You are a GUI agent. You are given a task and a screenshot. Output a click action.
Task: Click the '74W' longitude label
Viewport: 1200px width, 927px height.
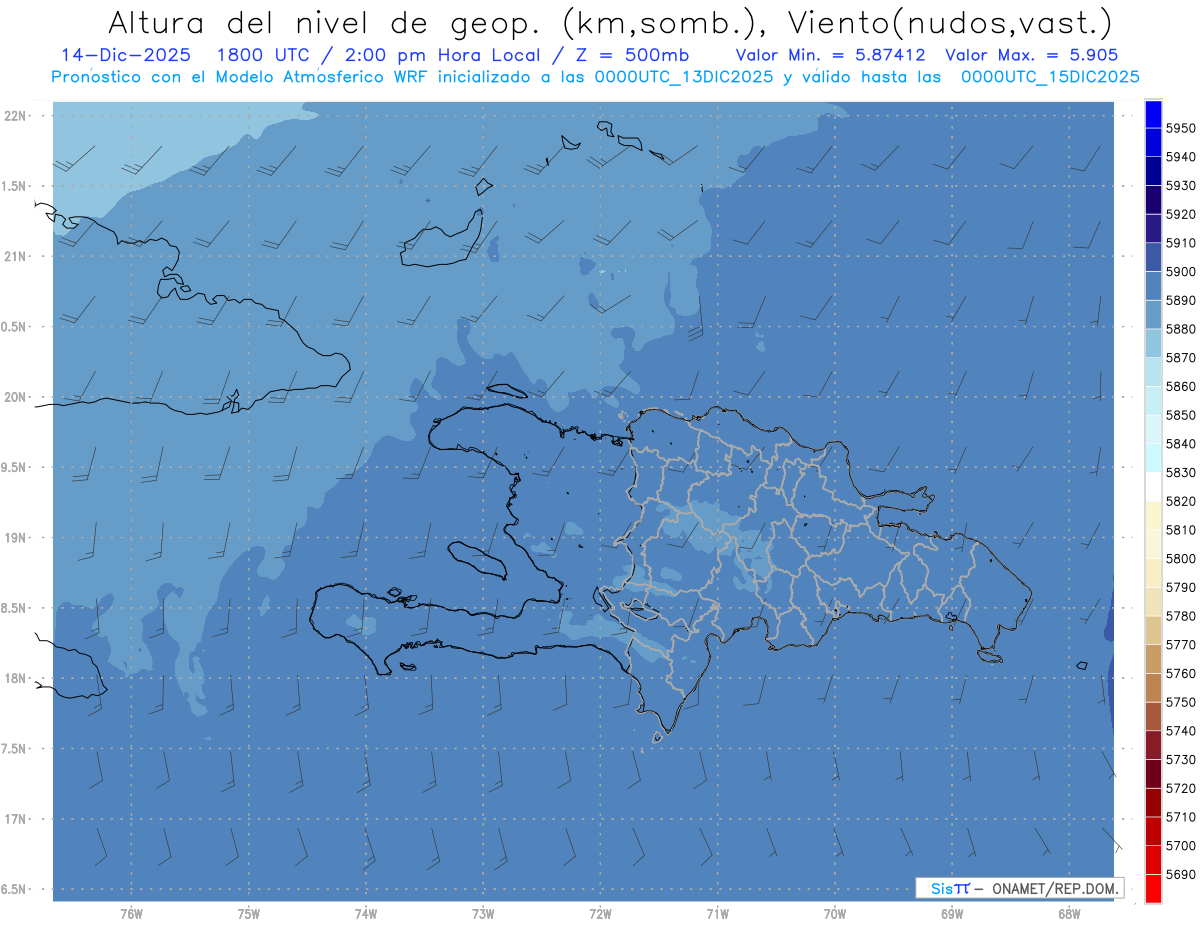pos(365,913)
